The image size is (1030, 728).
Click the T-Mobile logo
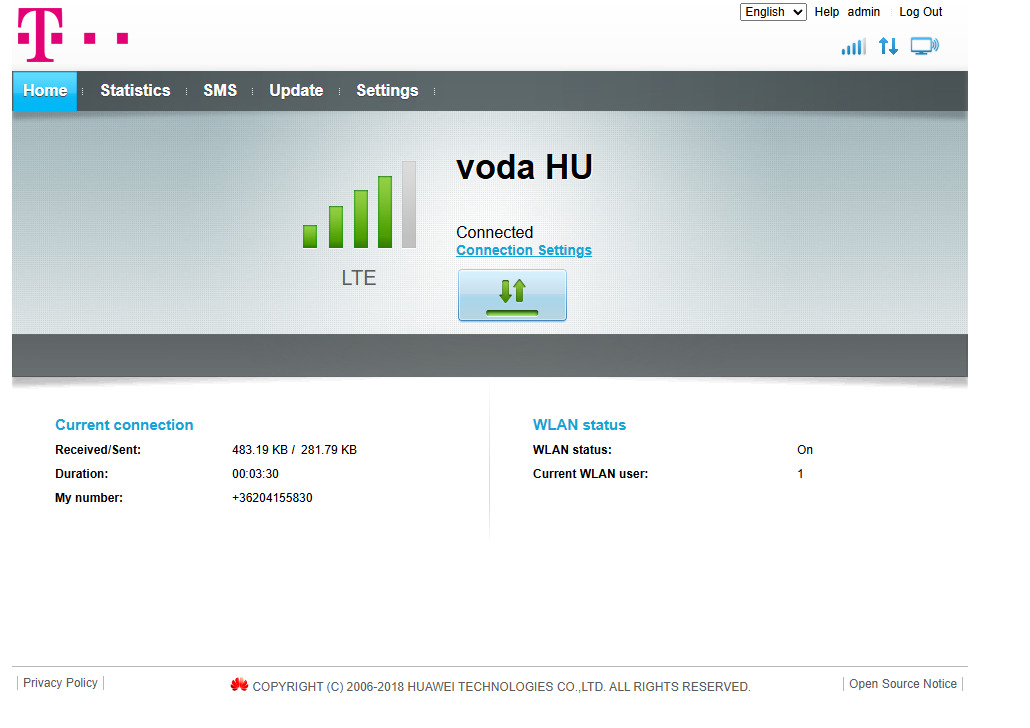[72, 35]
